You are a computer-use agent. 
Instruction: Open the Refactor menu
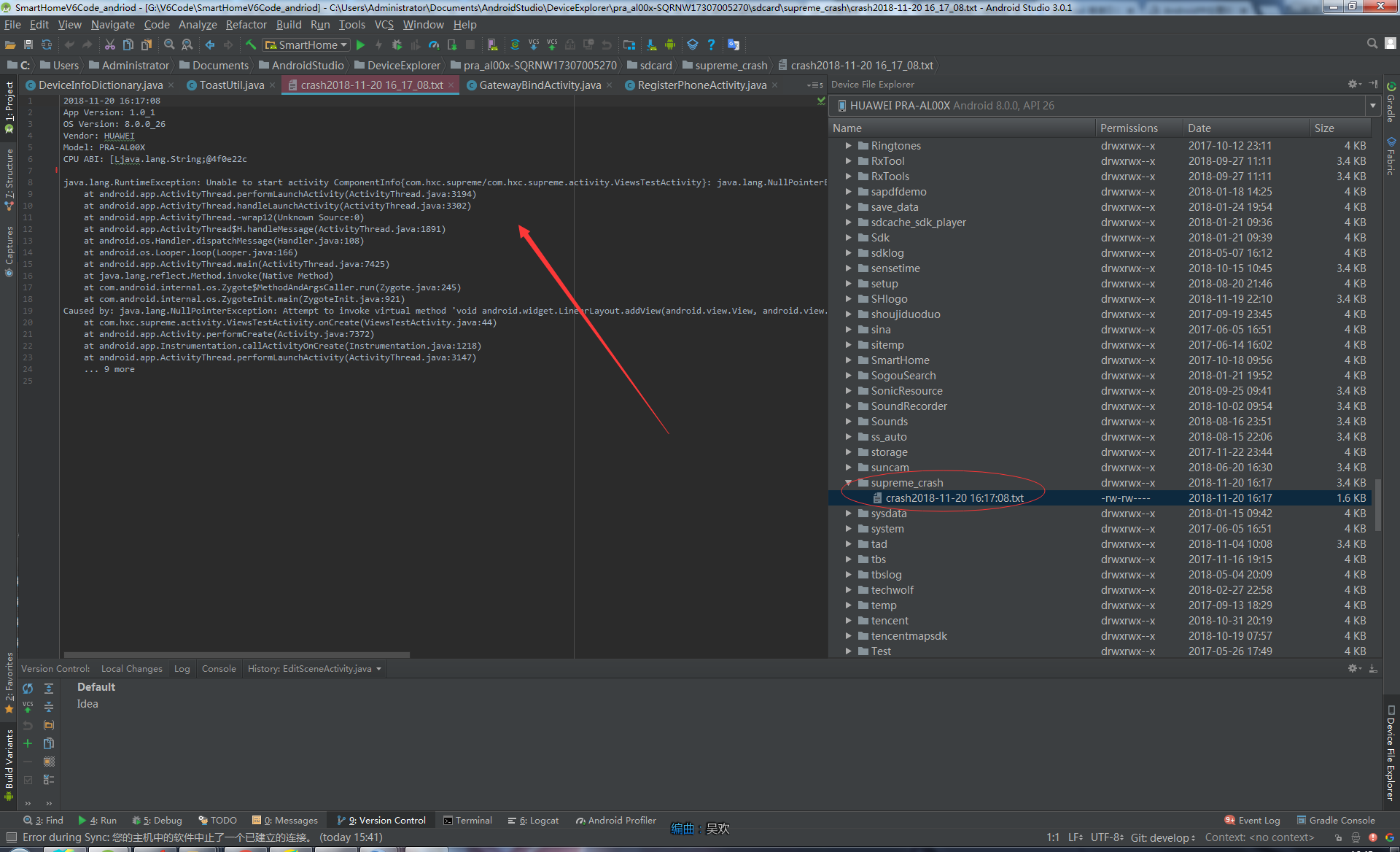246,25
